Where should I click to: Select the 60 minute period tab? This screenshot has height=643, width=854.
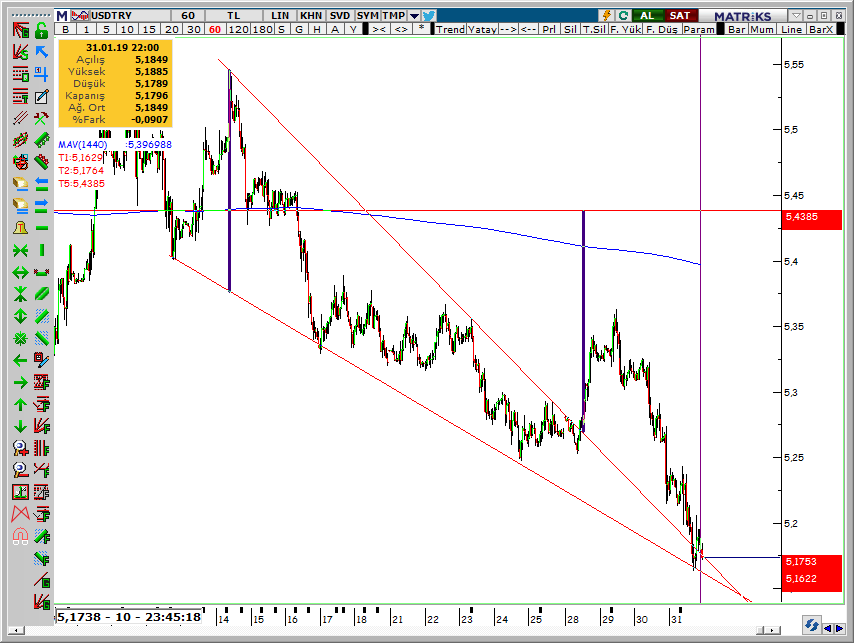tap(215, 29)
